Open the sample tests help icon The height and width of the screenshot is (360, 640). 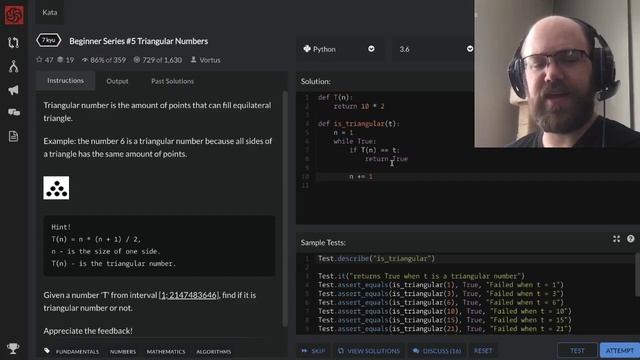coord(631,239)
